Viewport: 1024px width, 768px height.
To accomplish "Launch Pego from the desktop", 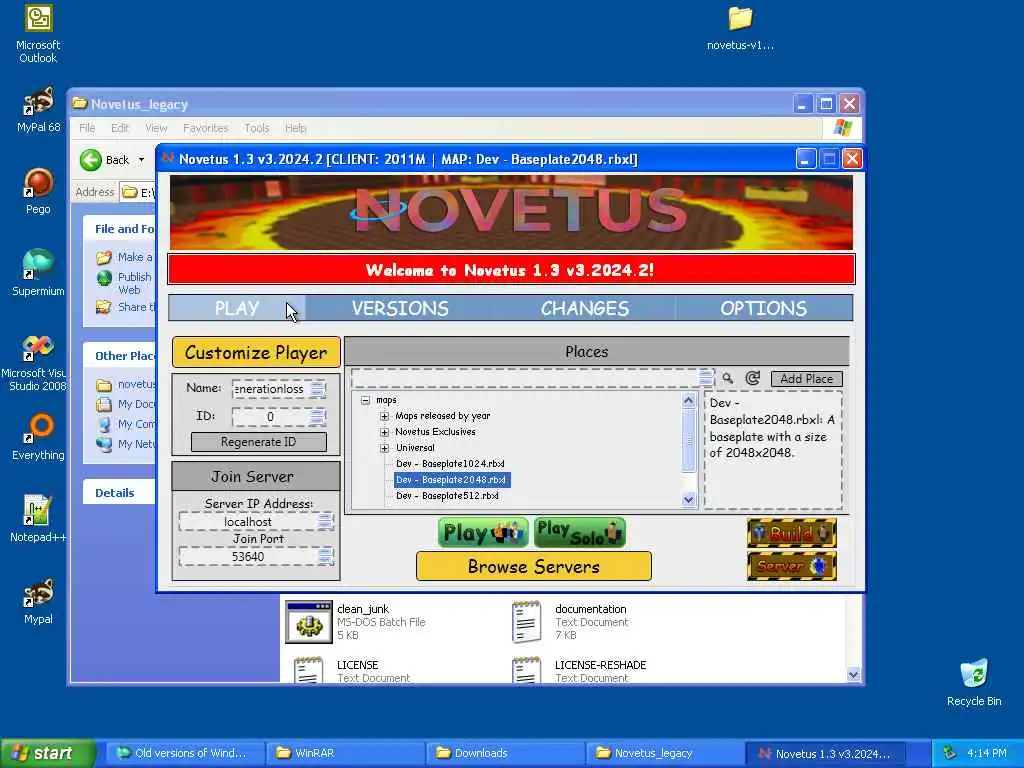I will 38,191.
